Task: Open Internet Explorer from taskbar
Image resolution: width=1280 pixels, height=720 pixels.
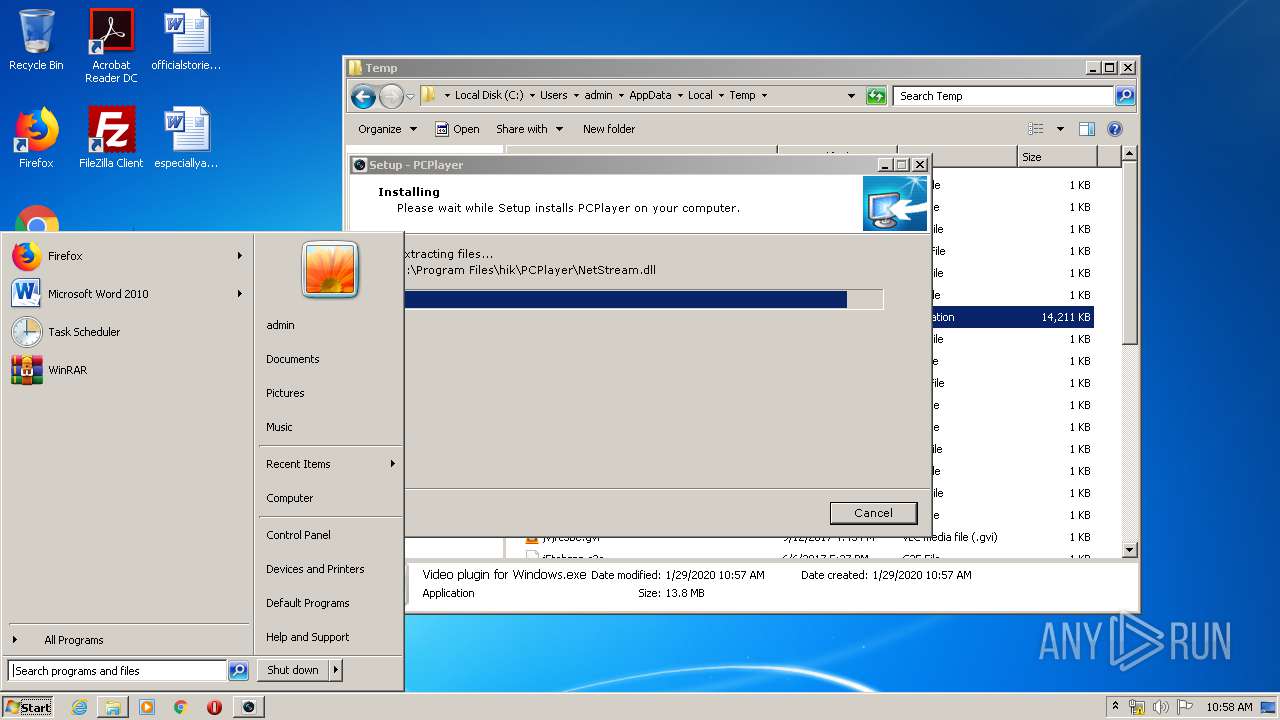Action: click(80, 707)
